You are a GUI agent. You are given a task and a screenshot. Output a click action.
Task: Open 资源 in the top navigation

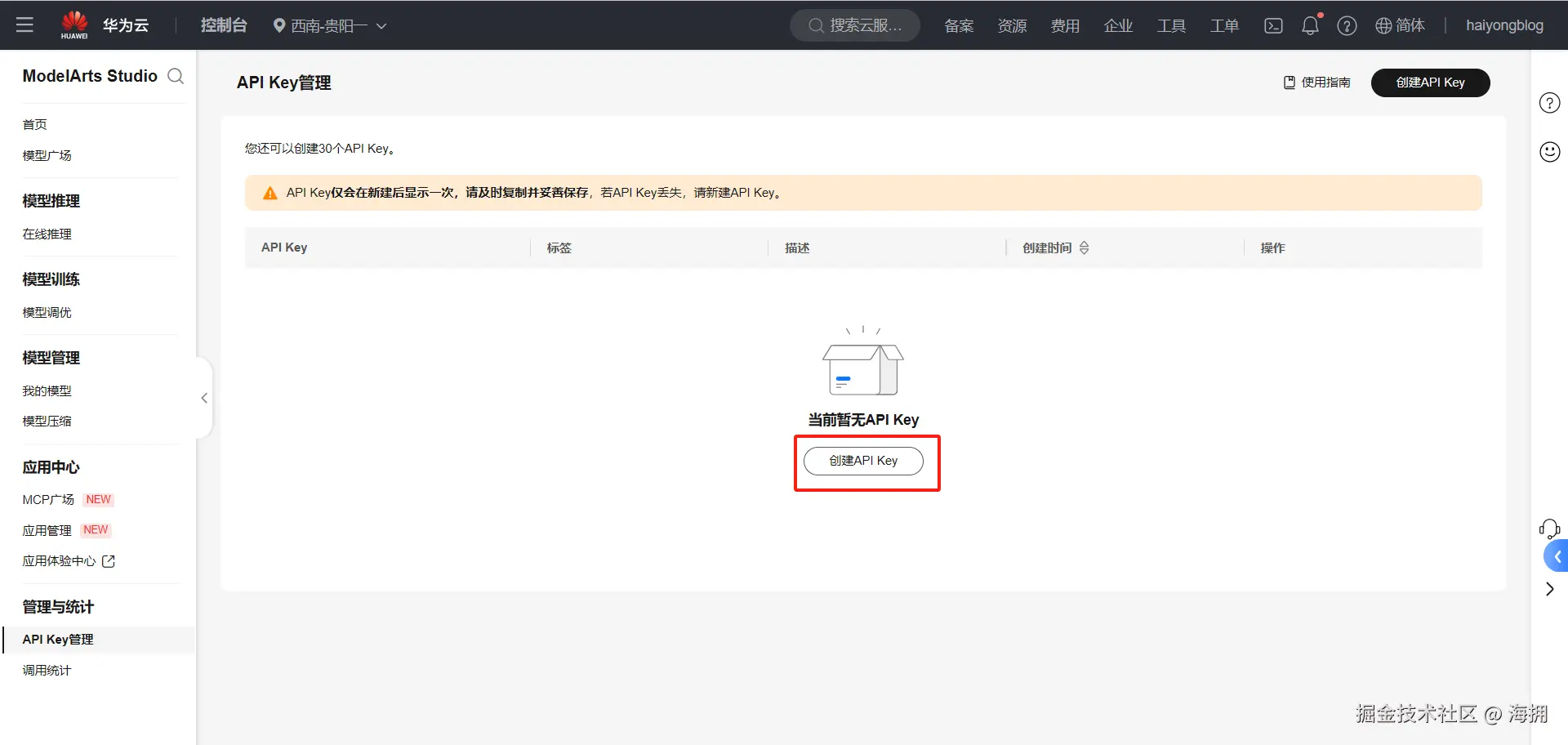click(1012, 26)
